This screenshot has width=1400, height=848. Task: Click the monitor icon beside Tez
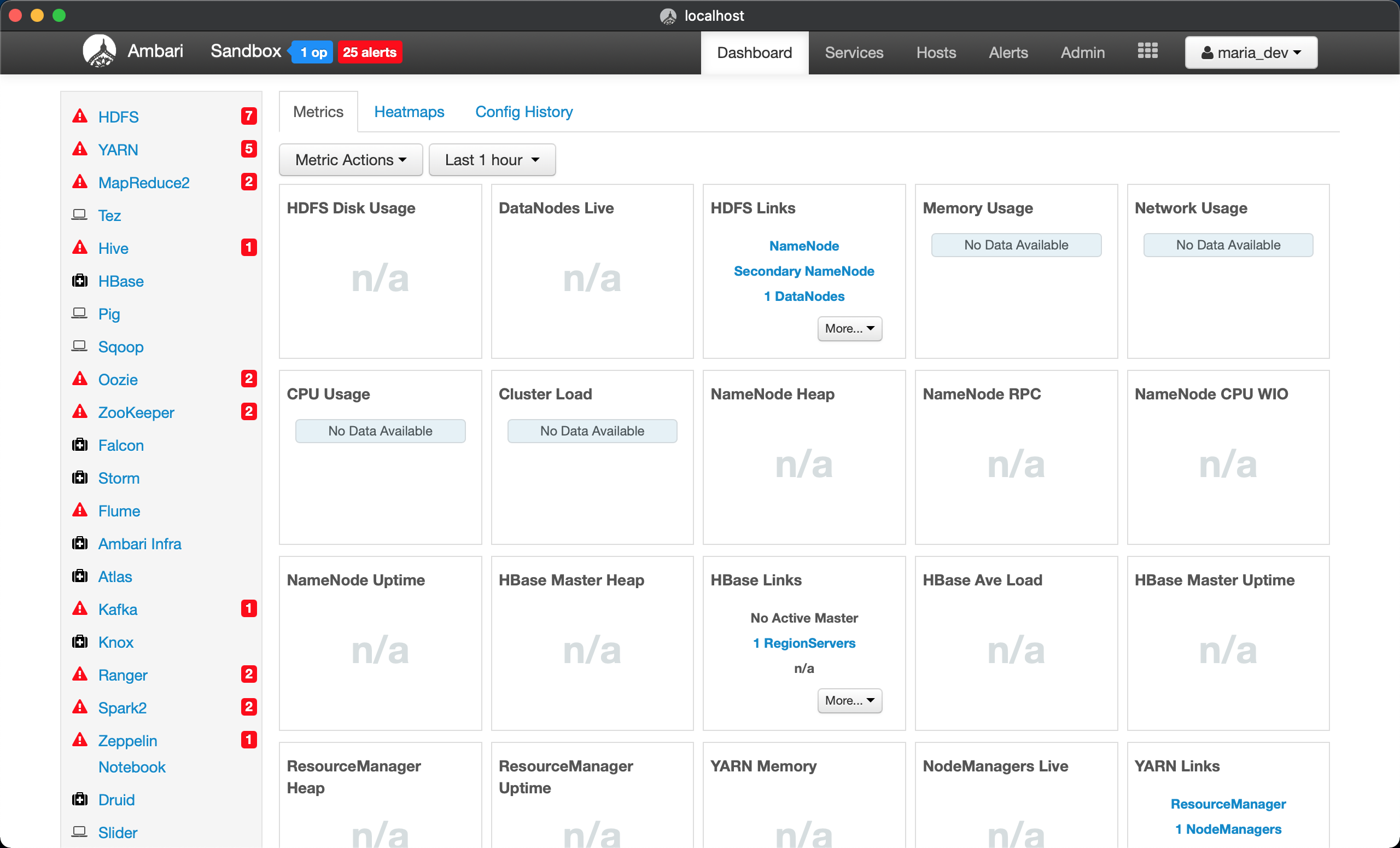[79, 215]
